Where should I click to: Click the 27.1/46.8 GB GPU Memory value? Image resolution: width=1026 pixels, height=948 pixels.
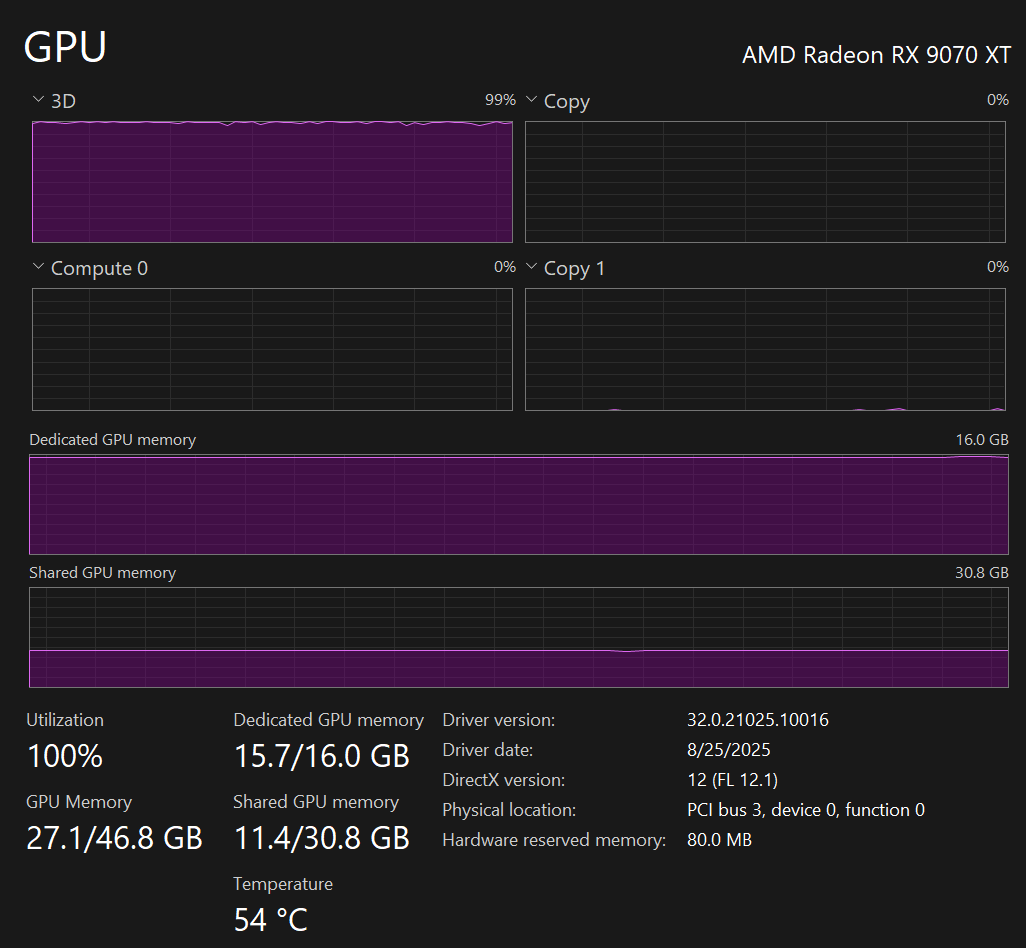pyautogui.click(x=114, y=838)
